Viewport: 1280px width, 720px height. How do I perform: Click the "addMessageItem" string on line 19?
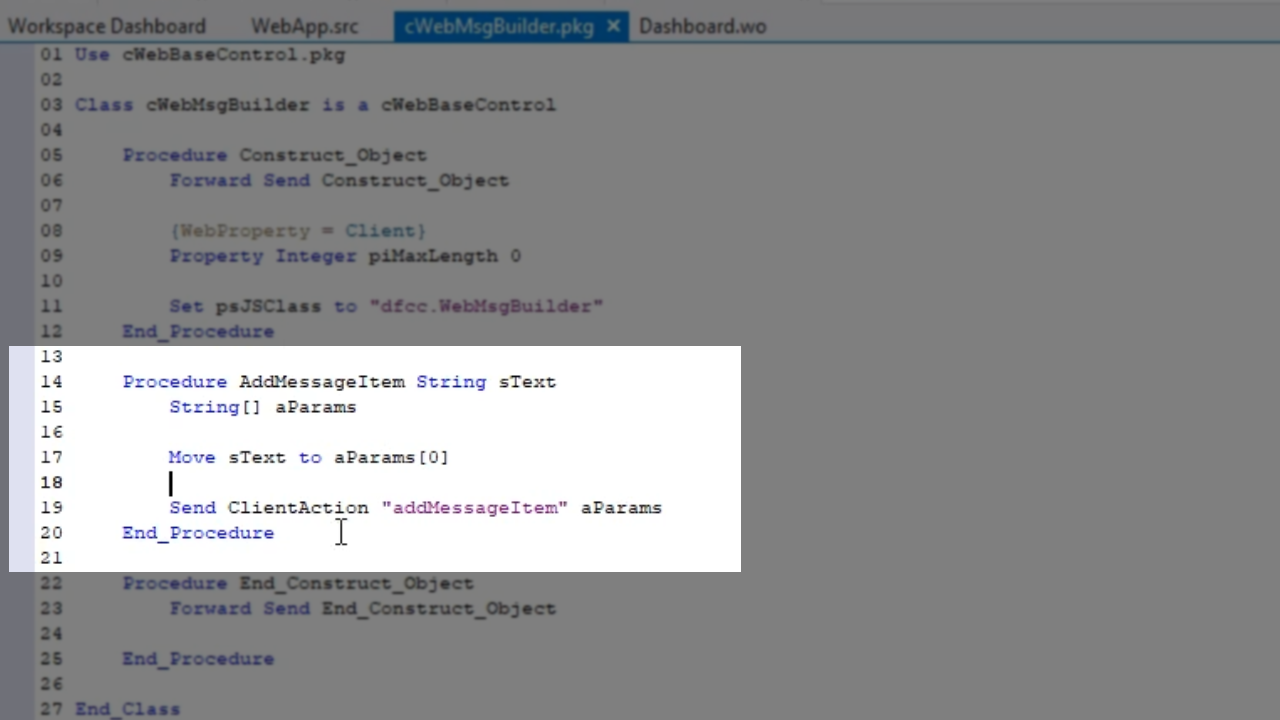pyautogui.click(x=474, y=508)
